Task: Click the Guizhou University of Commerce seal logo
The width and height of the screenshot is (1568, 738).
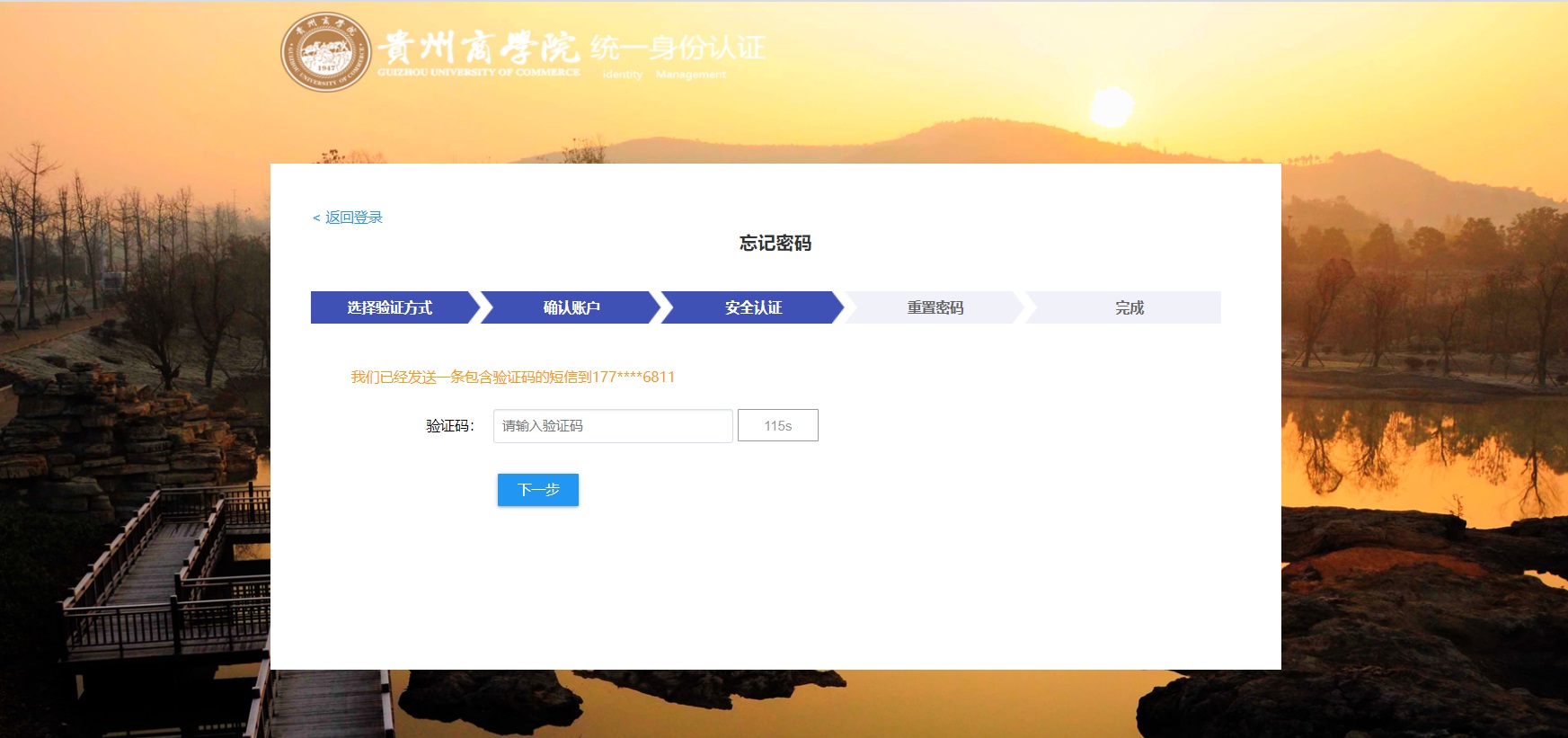Action: 325,52
